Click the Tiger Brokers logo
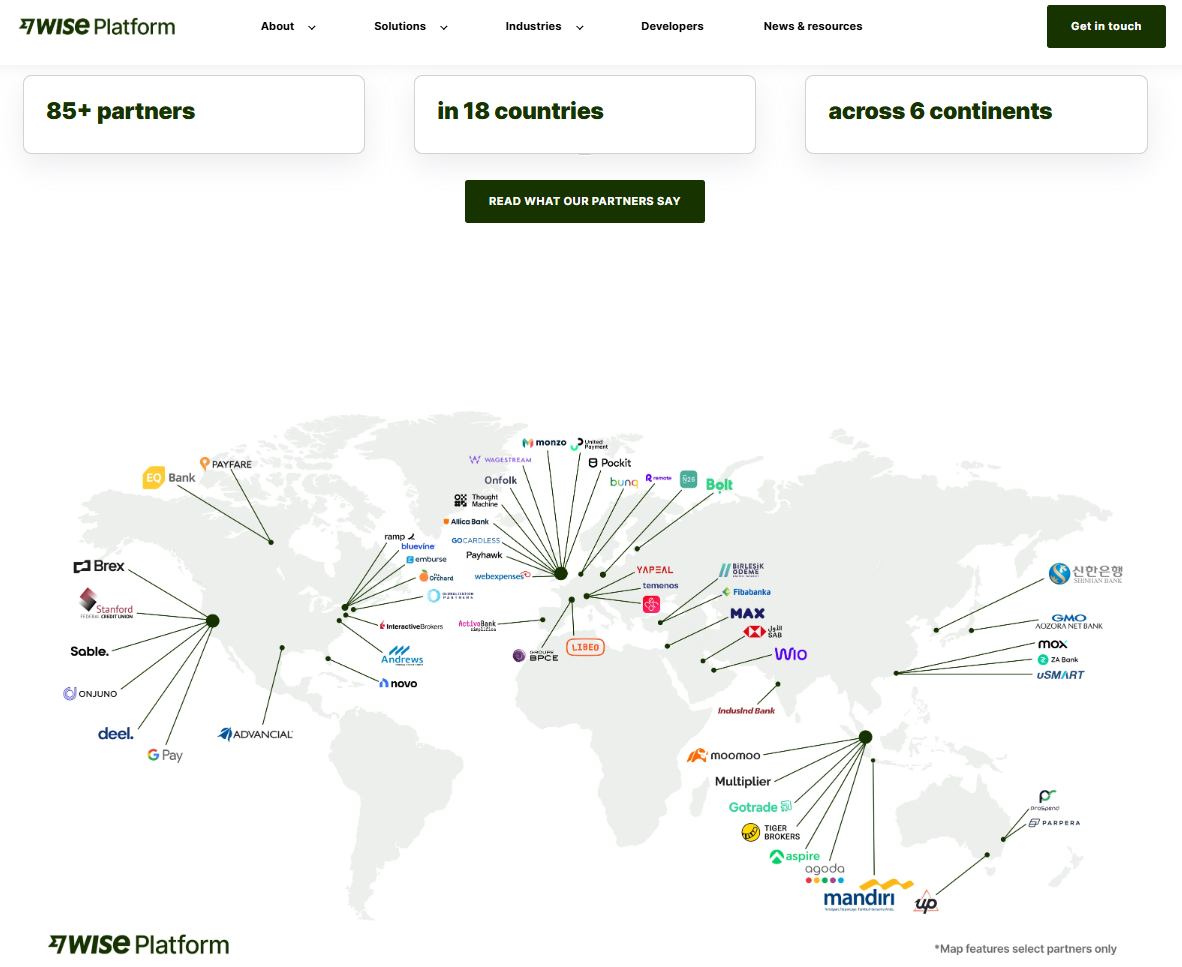Image resolution: width=1182 pixels, height=967 pixels. pos(770,832)
